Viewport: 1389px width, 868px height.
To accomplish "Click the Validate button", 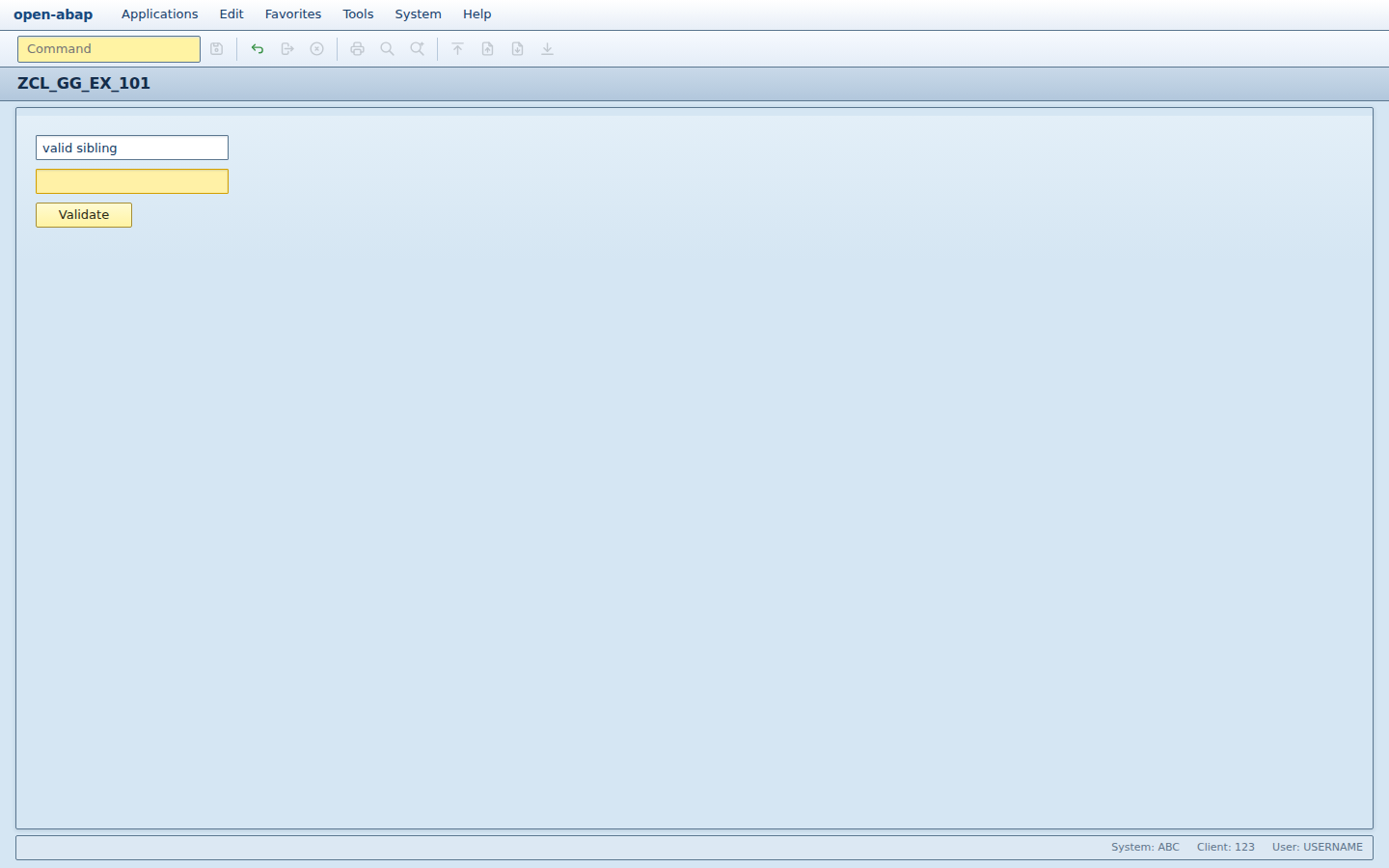I will [x=84, y=215].
